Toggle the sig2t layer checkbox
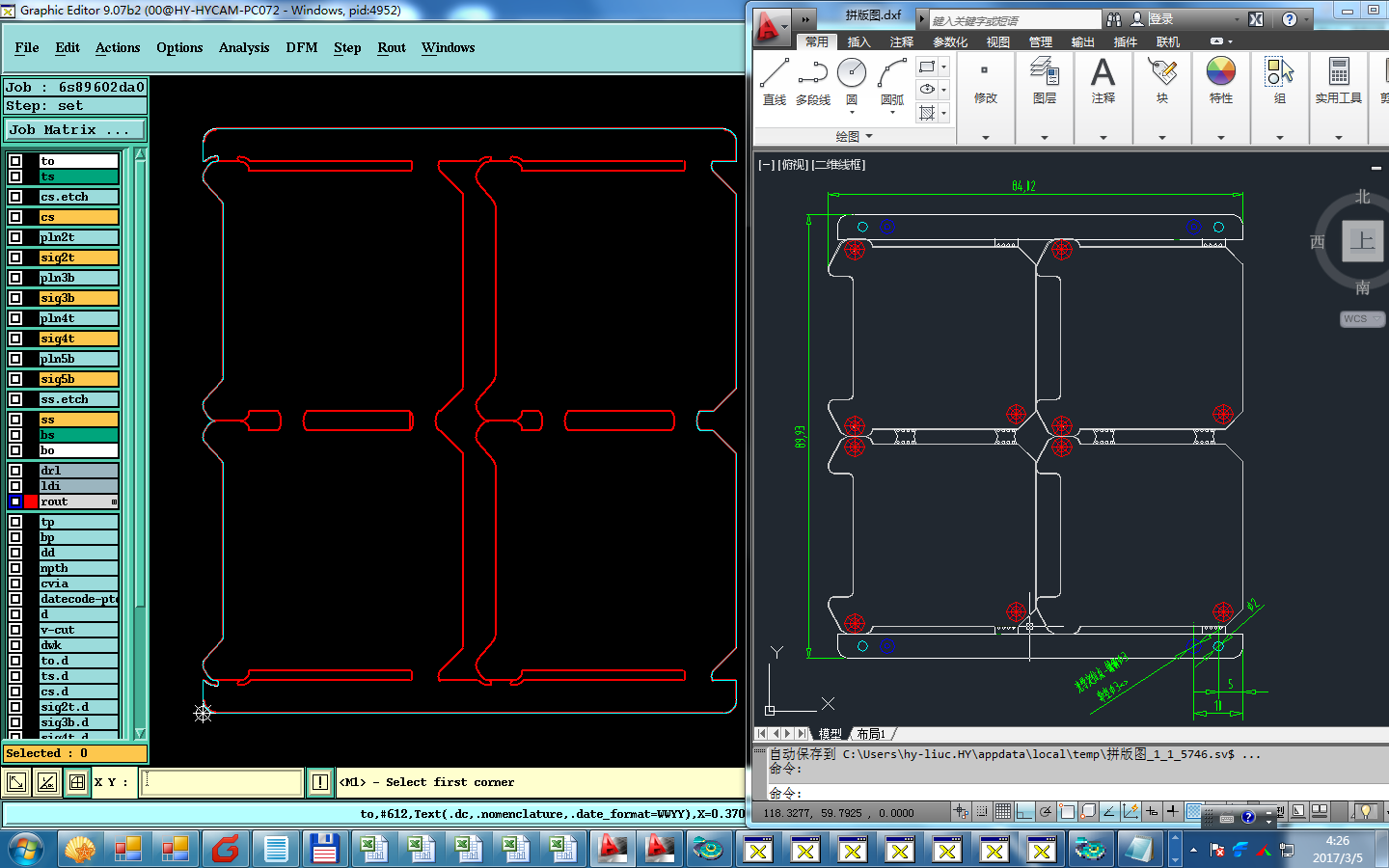Screen dimensions: 1389x868 (15, 258)
